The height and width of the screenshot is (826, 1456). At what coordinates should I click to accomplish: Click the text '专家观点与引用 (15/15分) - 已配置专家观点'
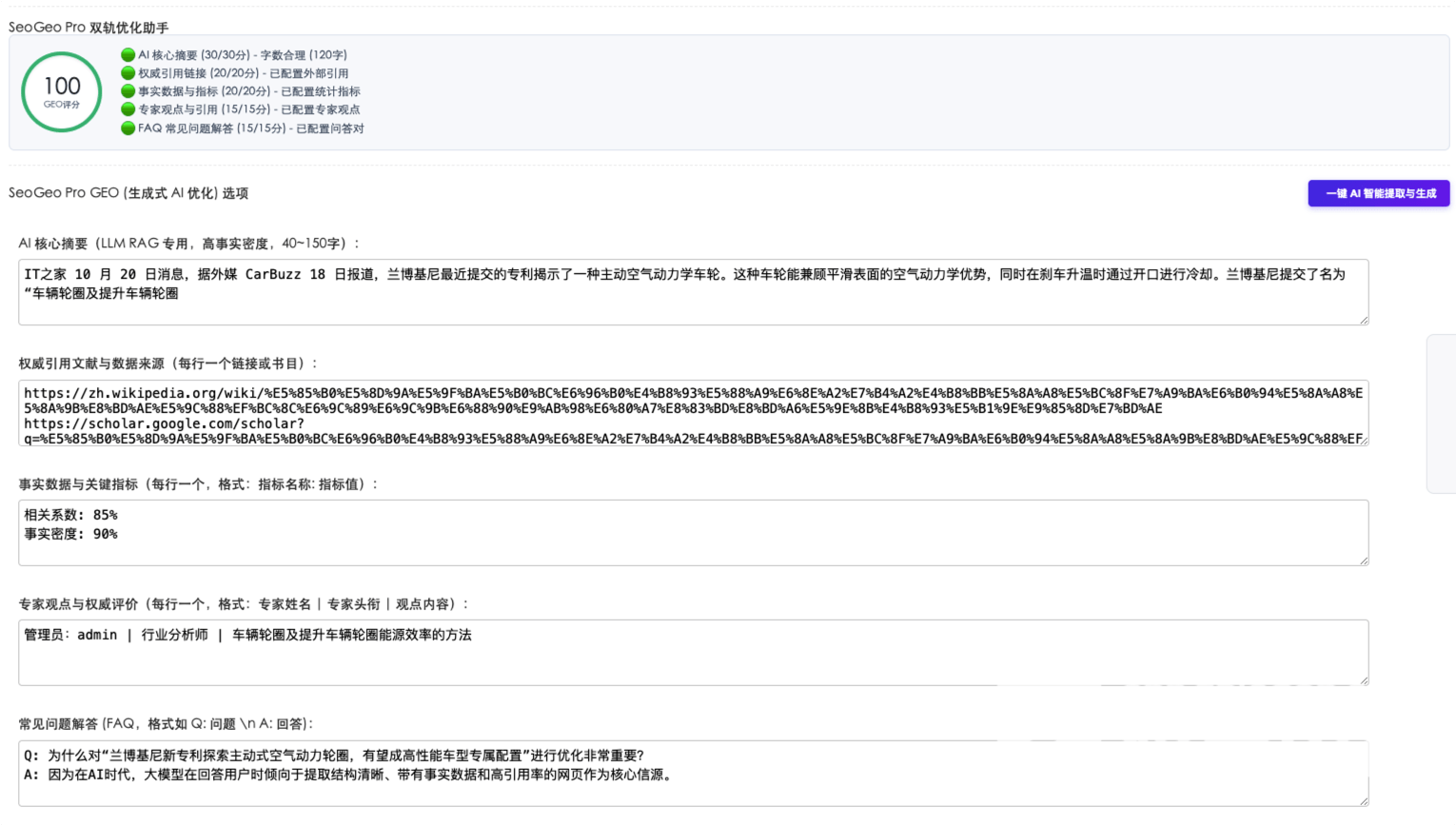coord(249,109)
